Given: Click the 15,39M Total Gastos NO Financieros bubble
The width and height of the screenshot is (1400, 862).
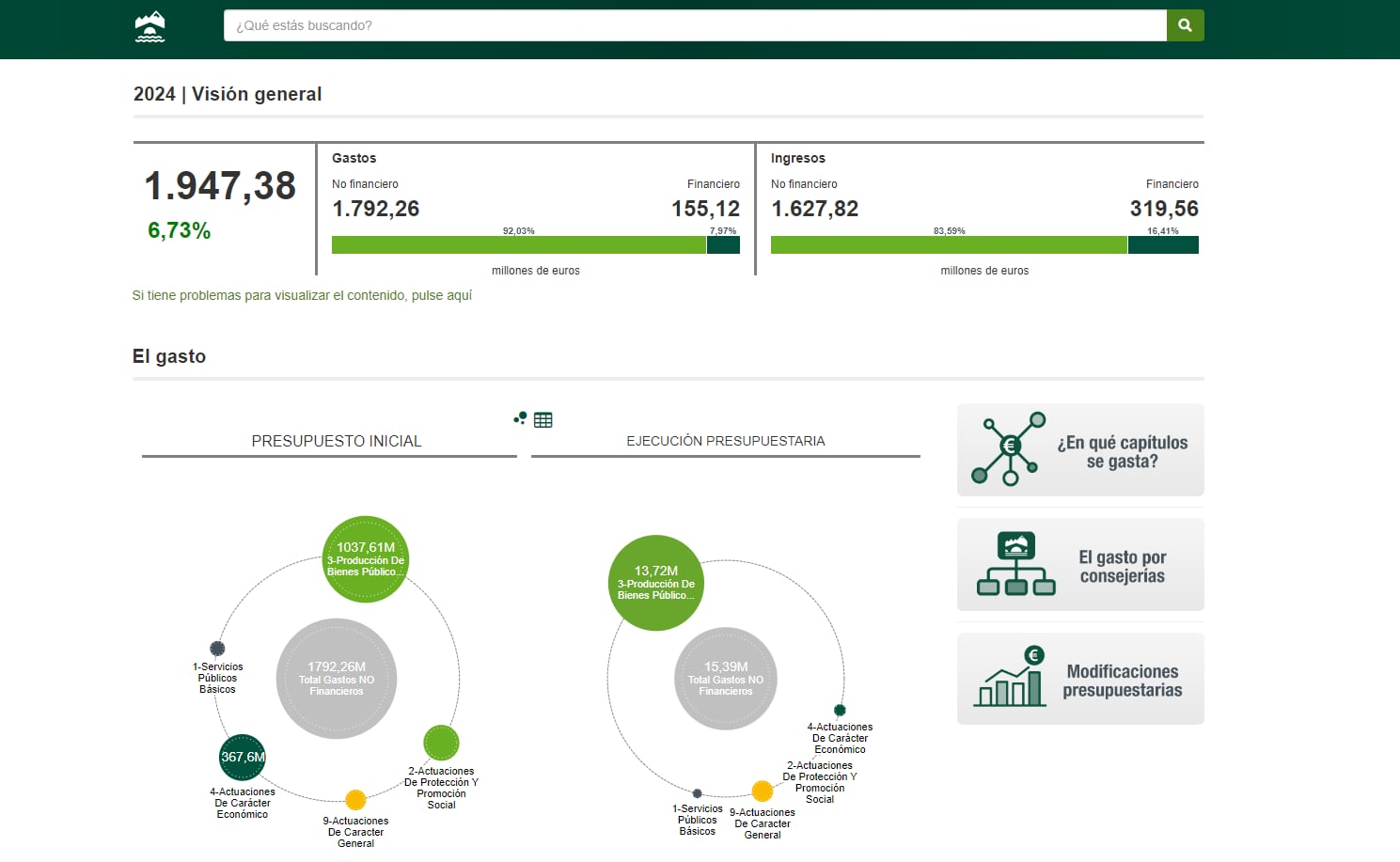Looking at the screenshot, I should 726,679.
